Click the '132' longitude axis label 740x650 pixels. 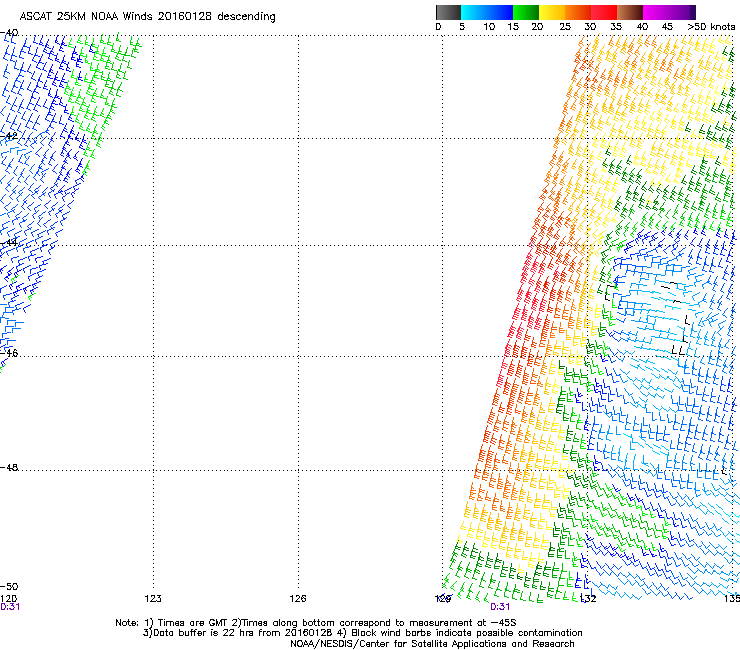point(588,599)
